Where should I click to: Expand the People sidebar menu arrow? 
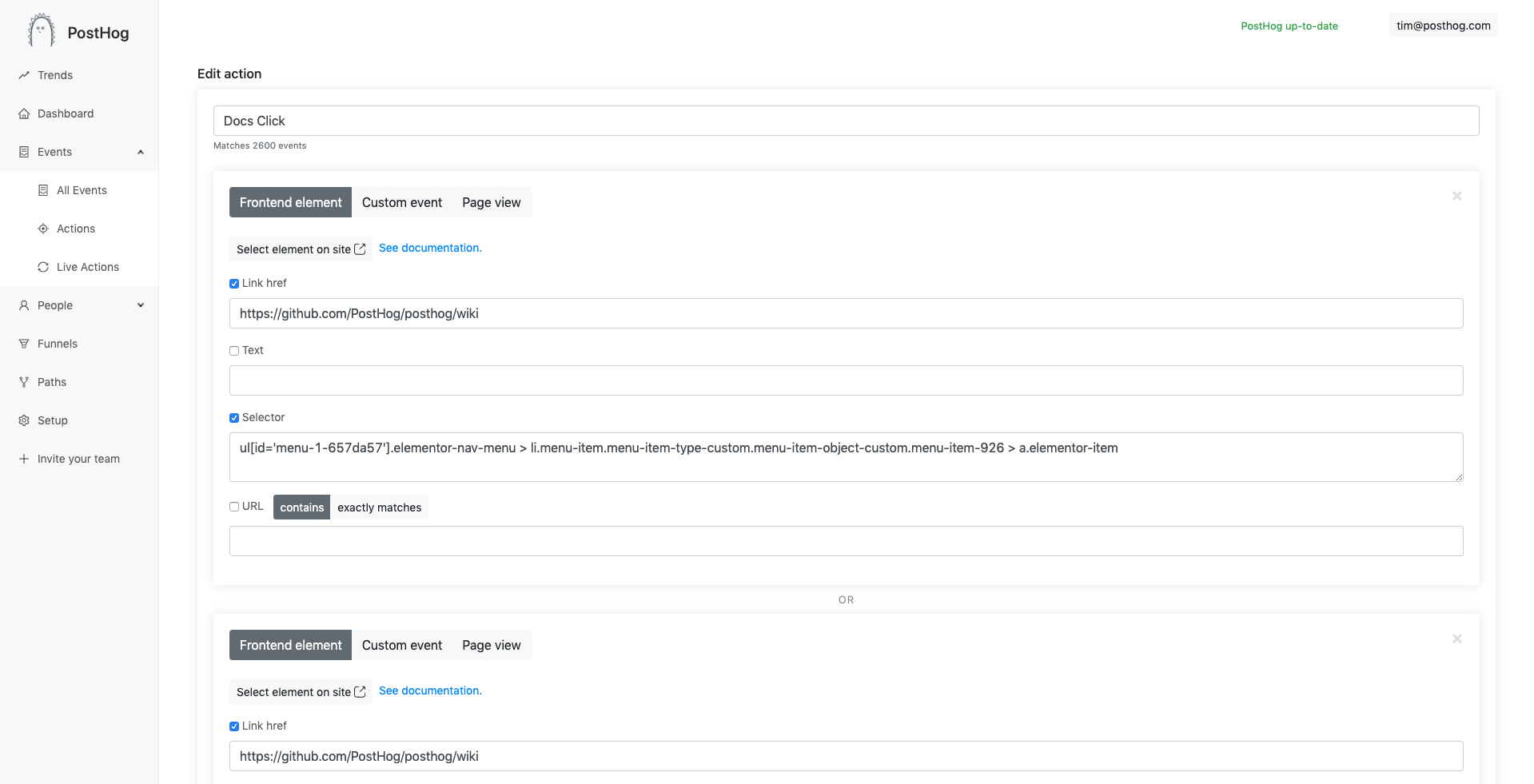141,305
